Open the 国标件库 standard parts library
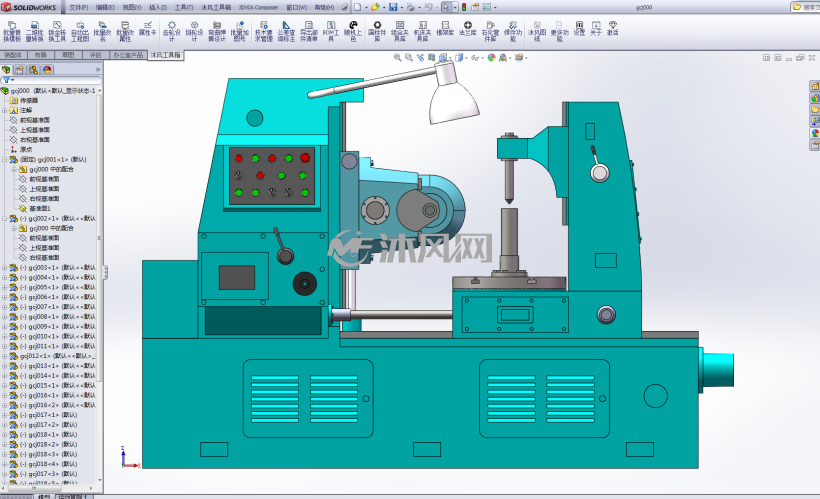Image resolution: width=820 pixels, height=499 pixels. click(x=377, y=31)
